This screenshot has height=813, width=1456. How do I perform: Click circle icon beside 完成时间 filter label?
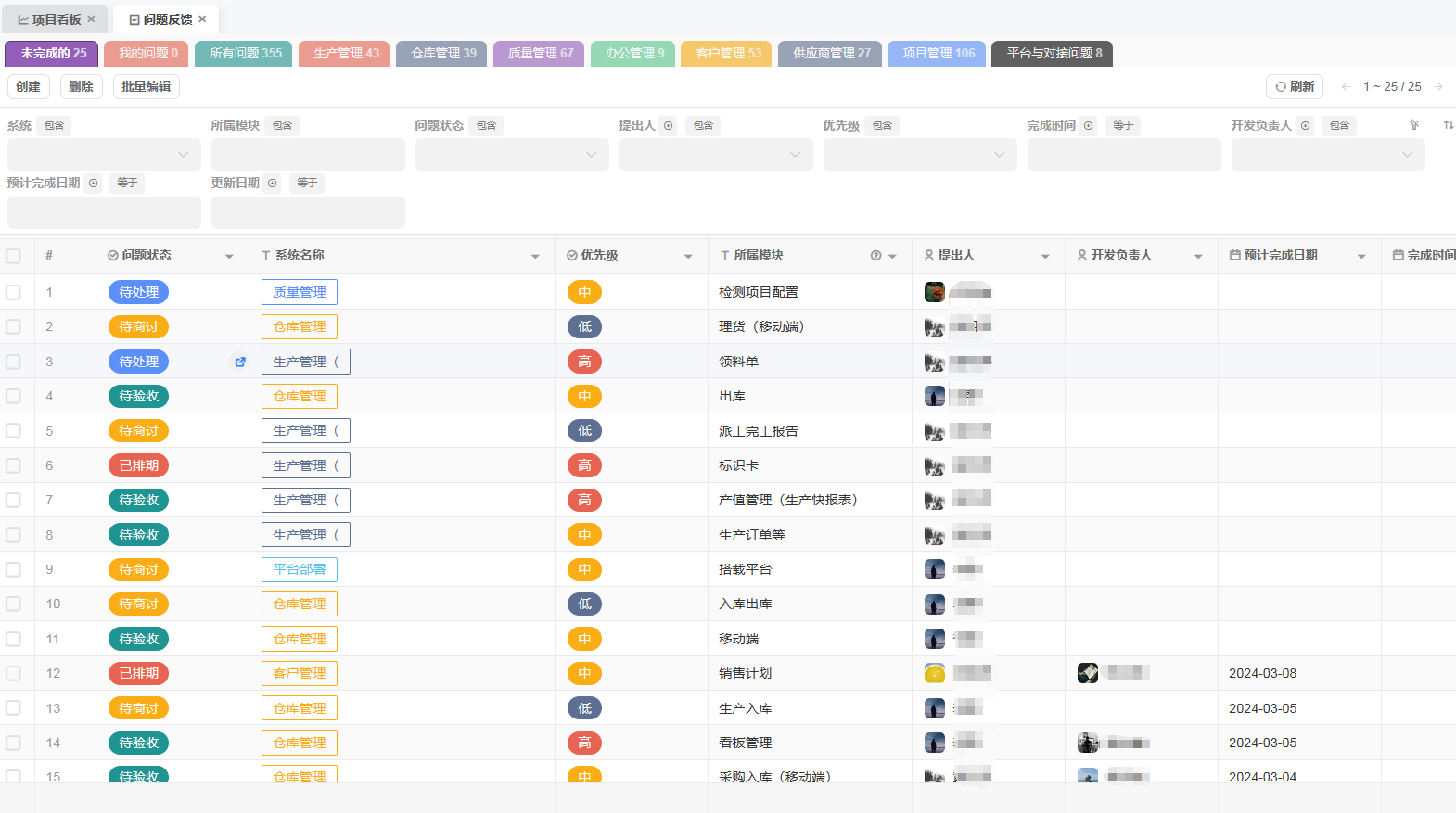point(1088,126)
